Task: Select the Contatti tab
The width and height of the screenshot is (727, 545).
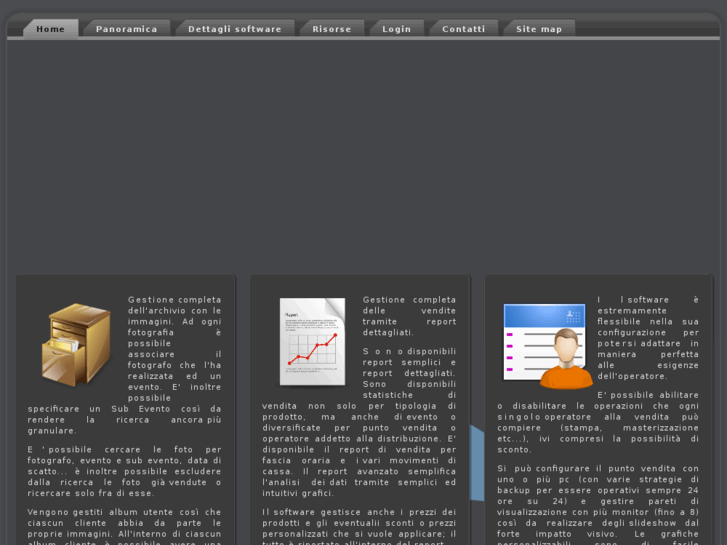Action: pyautogui.click(x=463, y=29)
